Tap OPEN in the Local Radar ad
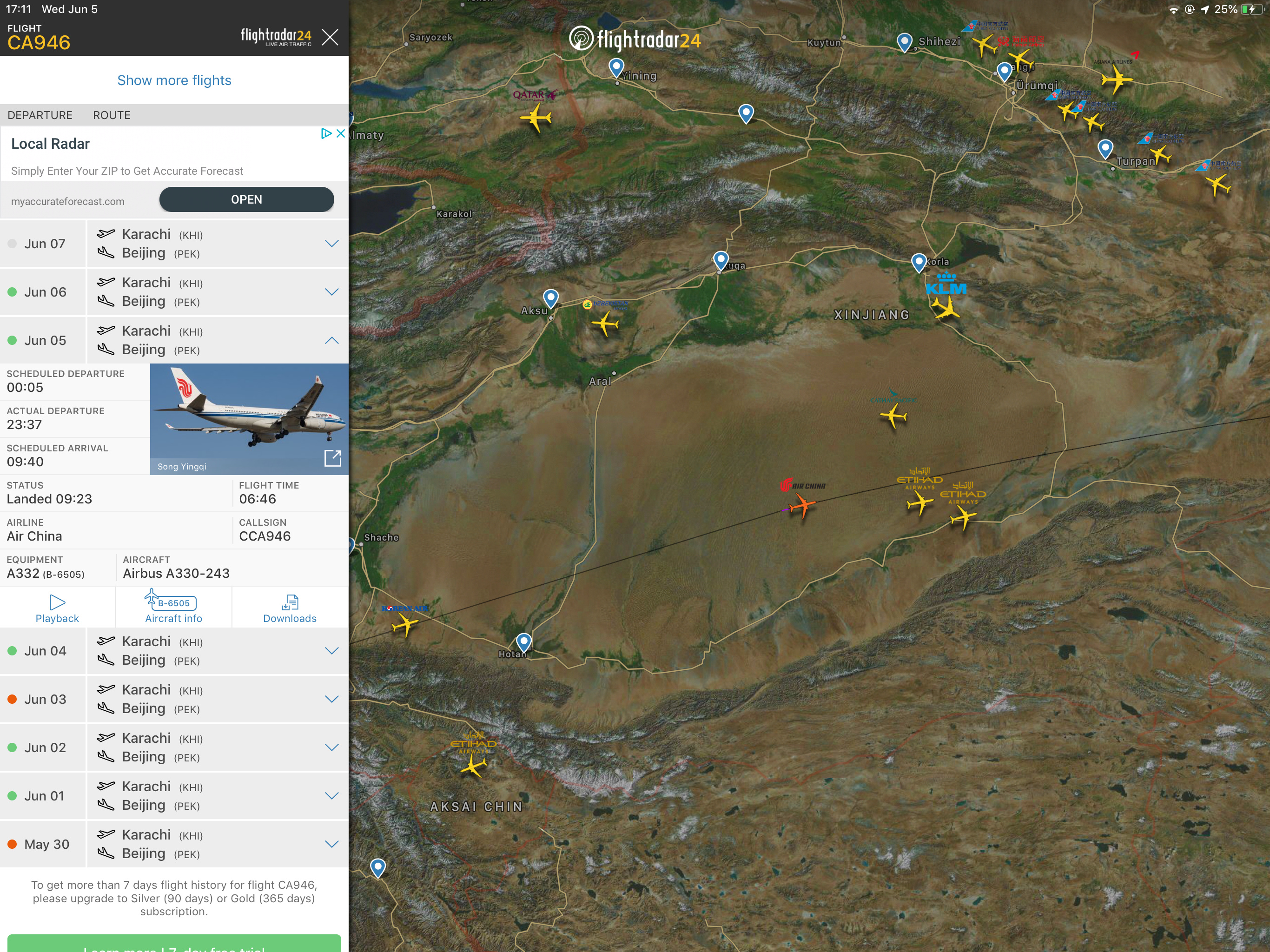Image resolution: width=1270 pixels, height=952 pixels. [246, 199]
